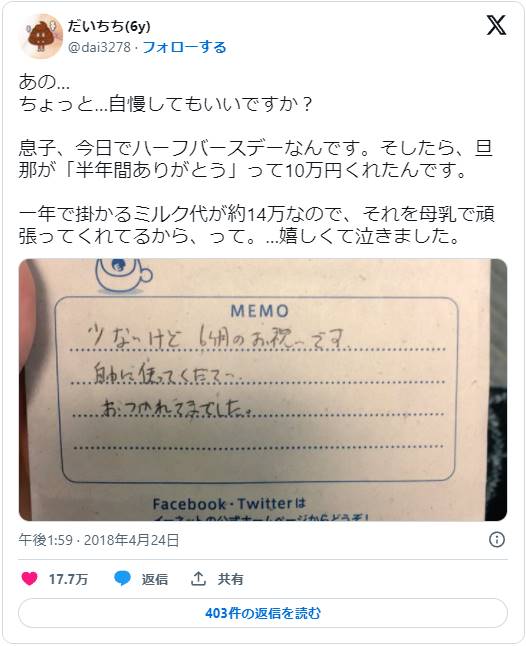526x646 pixels.
Task: Click the フォローする follow link
Action: point(184,47)
